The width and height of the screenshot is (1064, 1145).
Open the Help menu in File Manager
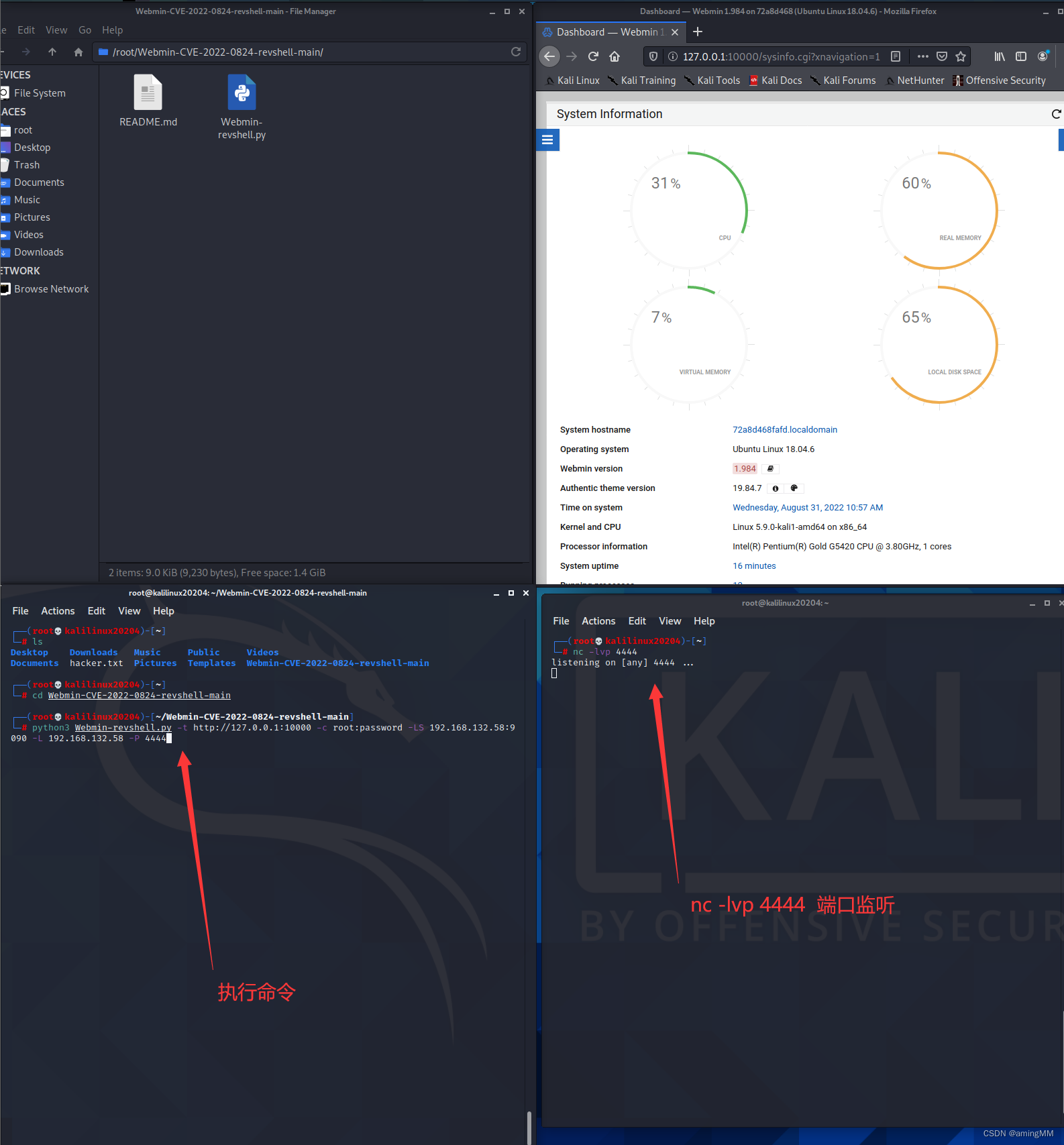tap(112, 30)
